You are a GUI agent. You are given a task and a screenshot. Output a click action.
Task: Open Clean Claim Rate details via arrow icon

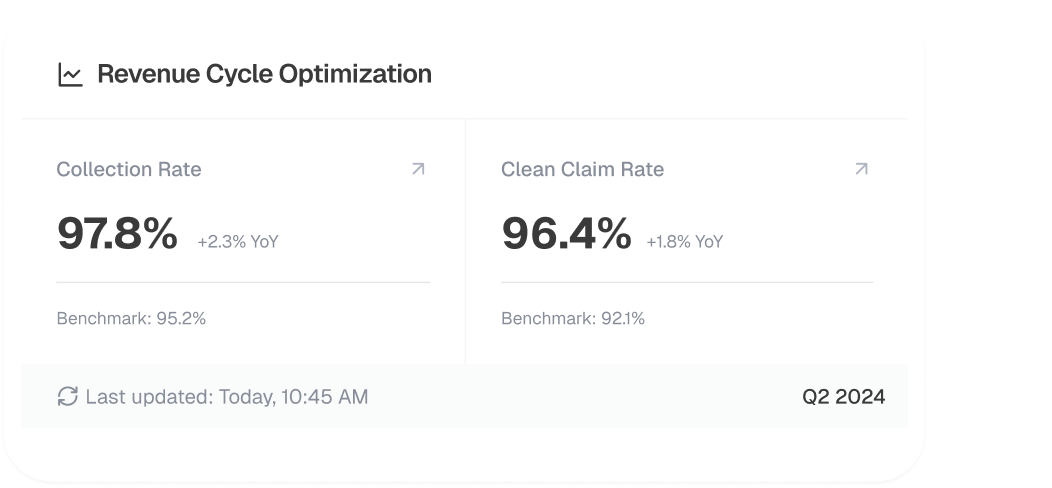(x=861, y=169)
